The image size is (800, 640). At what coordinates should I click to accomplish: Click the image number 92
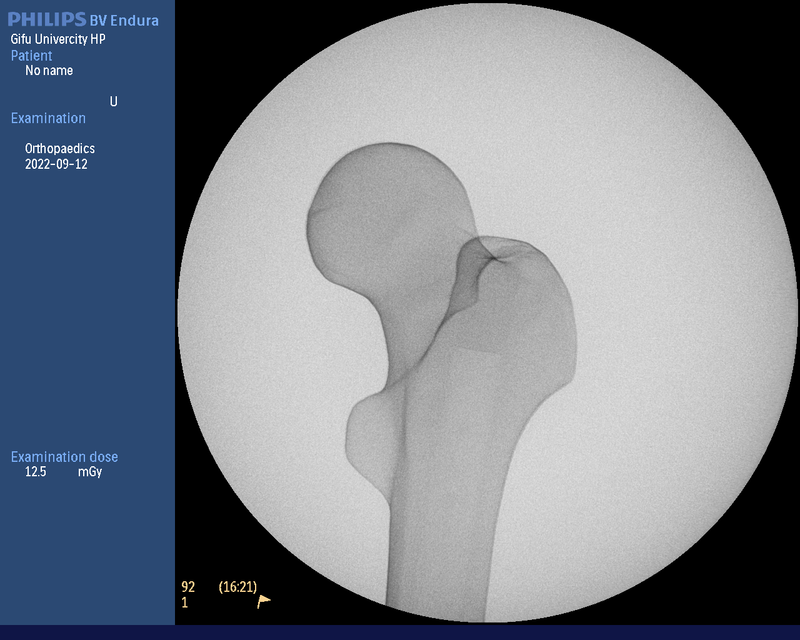pyautogui.click(x=188, y=587)
